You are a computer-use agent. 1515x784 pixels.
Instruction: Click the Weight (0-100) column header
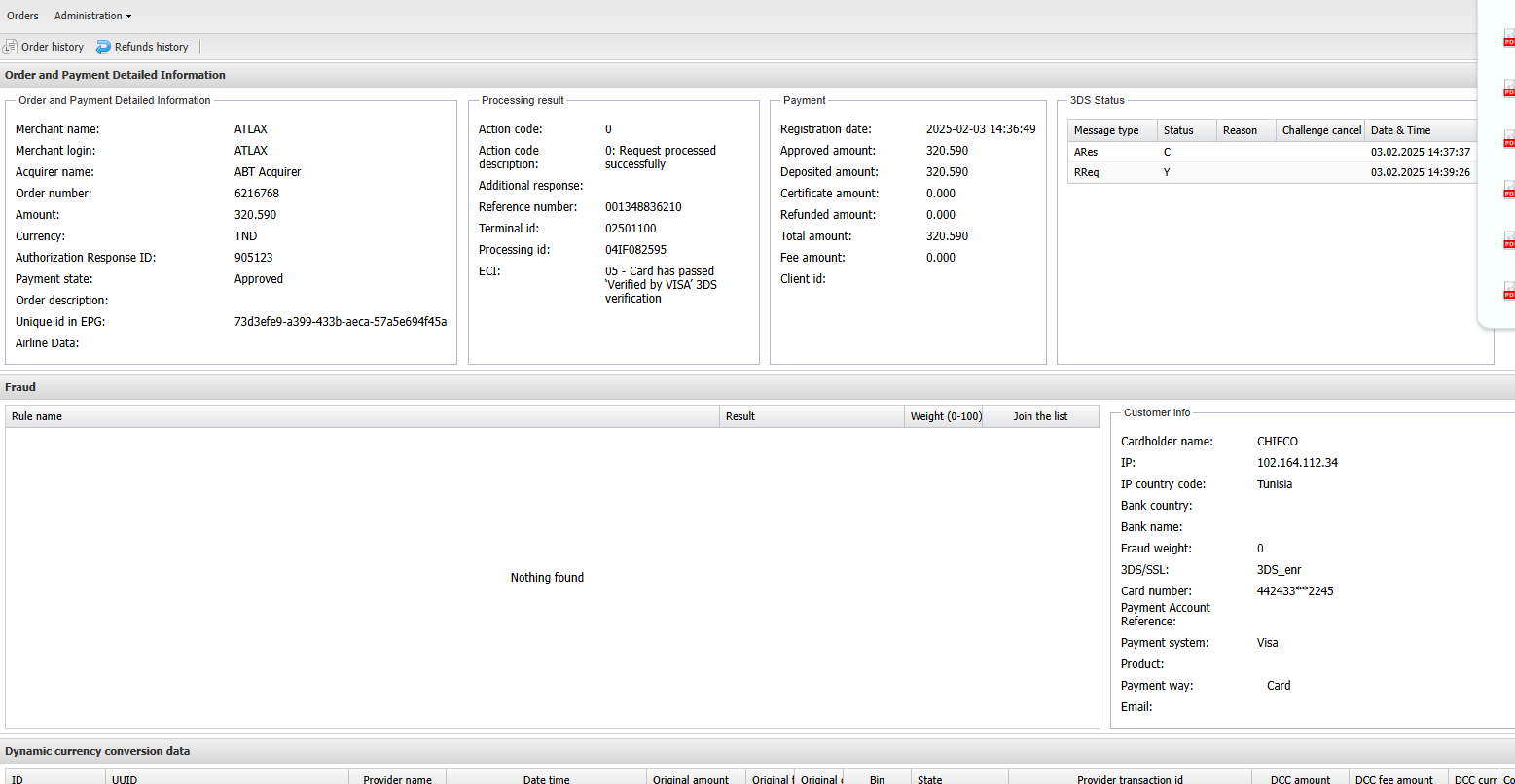[x=944, y=416]
